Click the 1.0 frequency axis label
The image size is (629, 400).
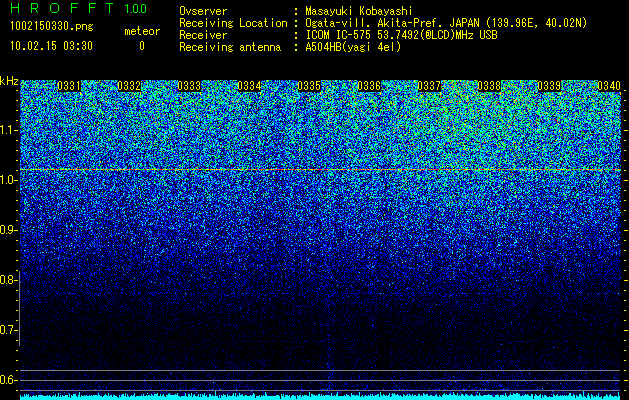click(x=7, y=180)
